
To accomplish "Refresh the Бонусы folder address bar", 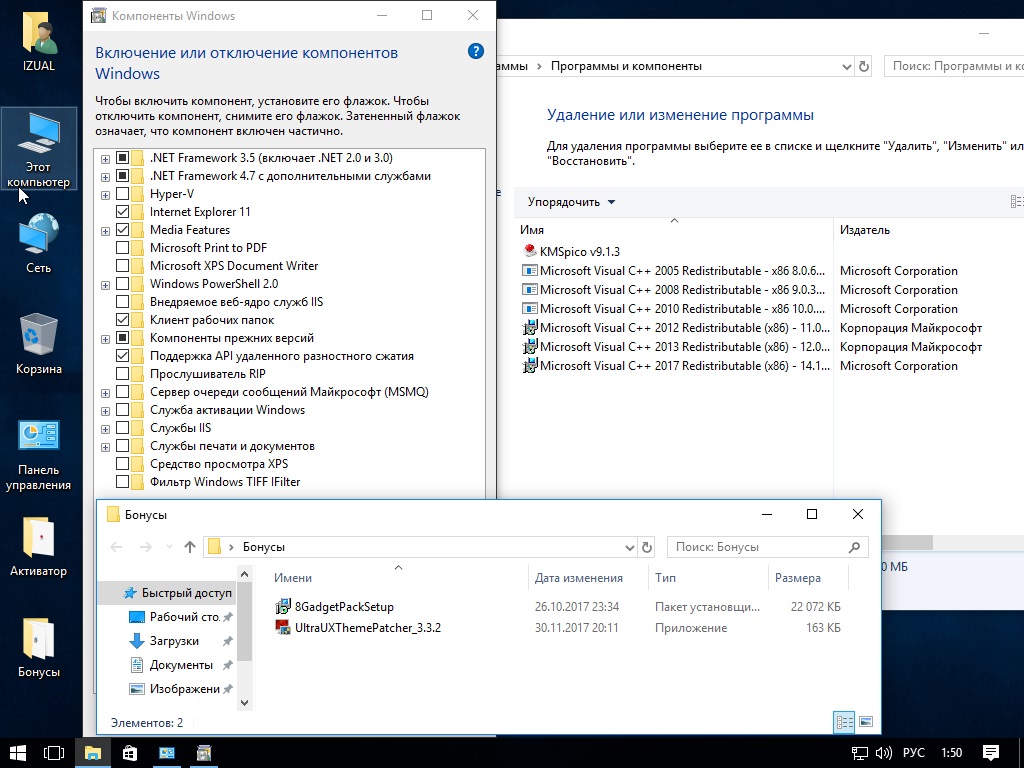I will 647,547.
